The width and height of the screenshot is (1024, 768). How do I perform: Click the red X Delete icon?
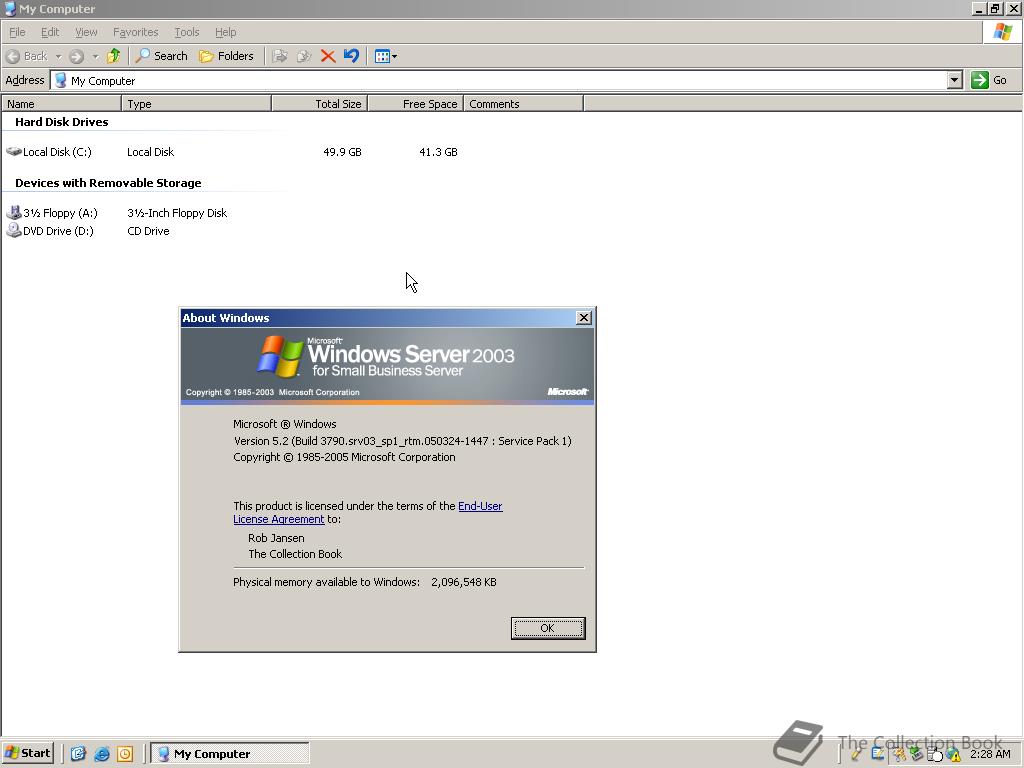pyautogui.click(x=328, y=56)
